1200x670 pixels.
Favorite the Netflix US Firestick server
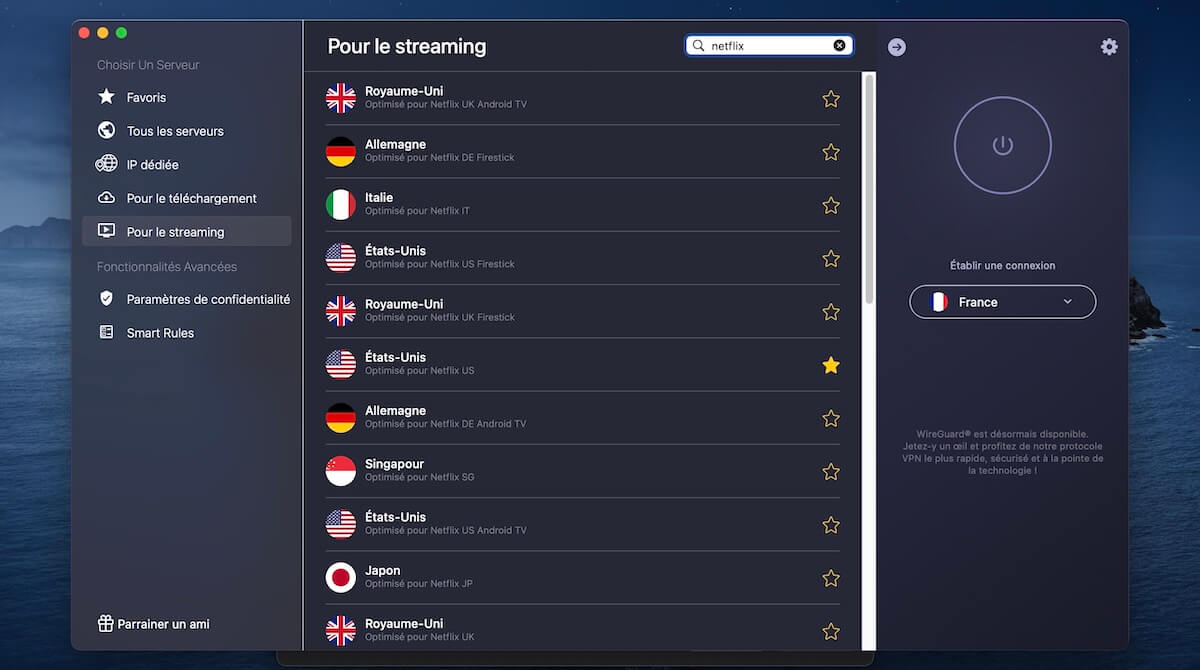tap(830, 258)
